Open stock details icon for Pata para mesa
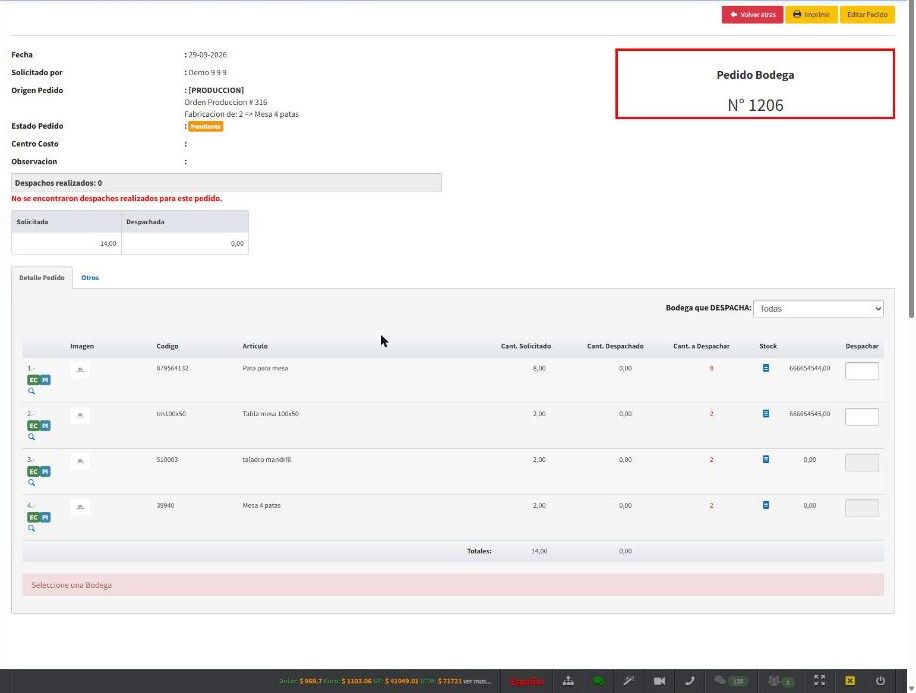 pyautogui.click(x=766, y=368)
